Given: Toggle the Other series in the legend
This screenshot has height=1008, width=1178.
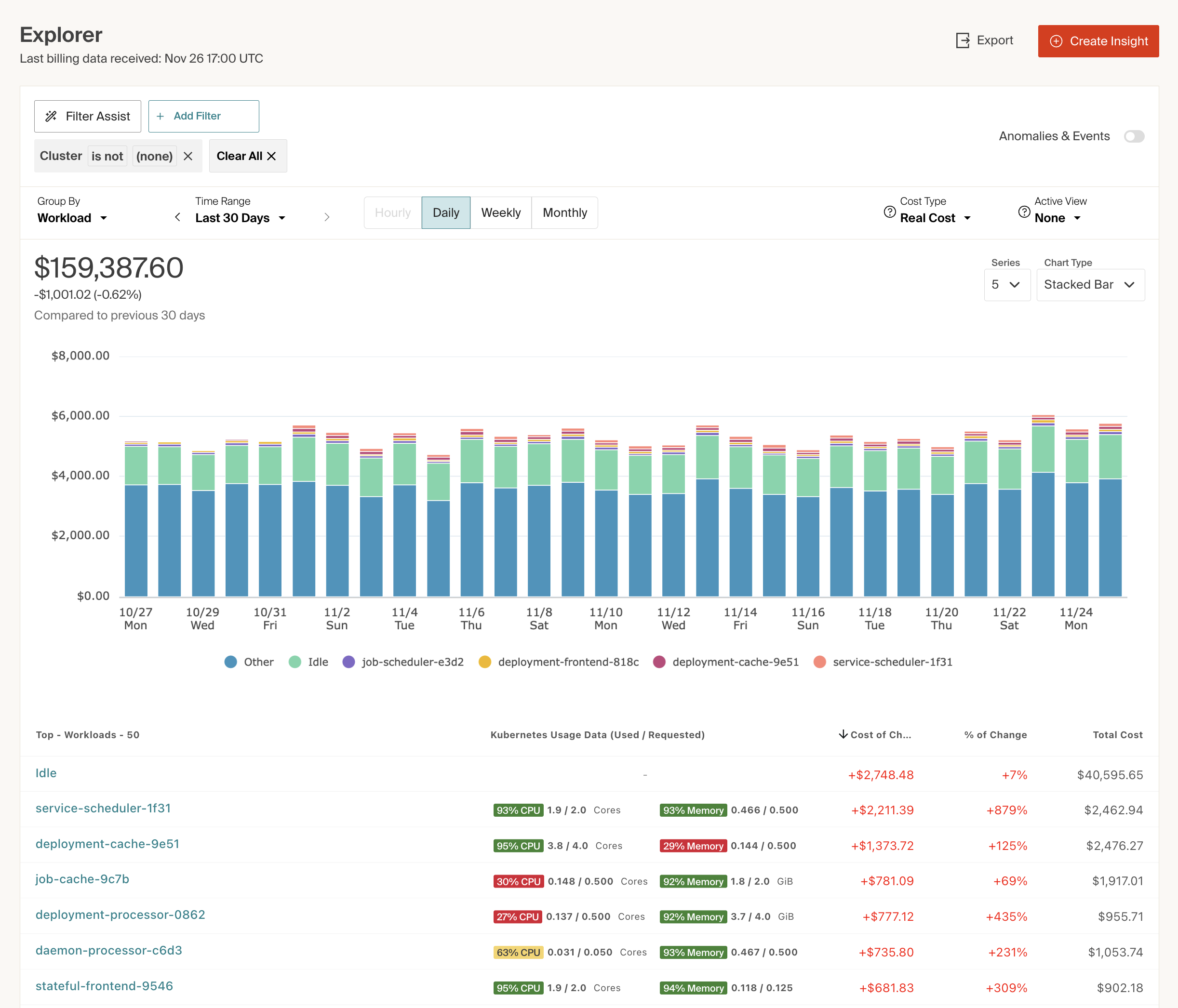Looking at the screenshot, I should pos(248,662).
